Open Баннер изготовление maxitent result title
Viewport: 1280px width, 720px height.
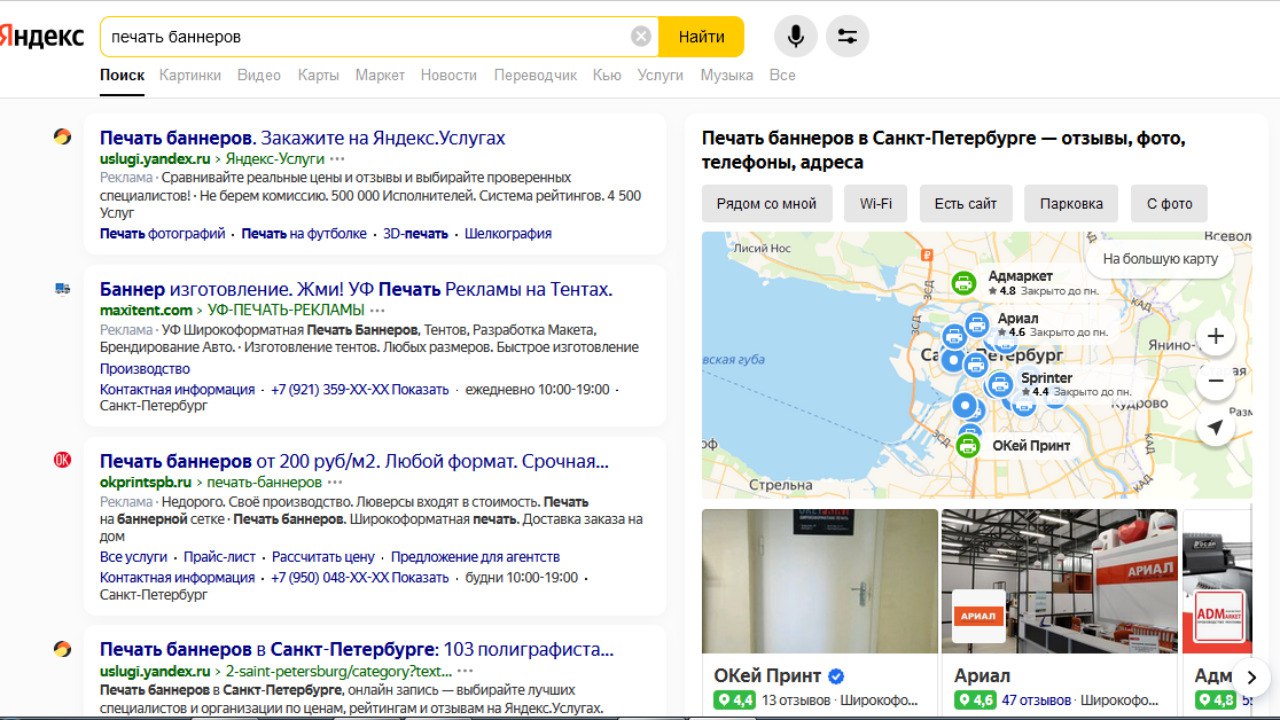pos(356,289)
